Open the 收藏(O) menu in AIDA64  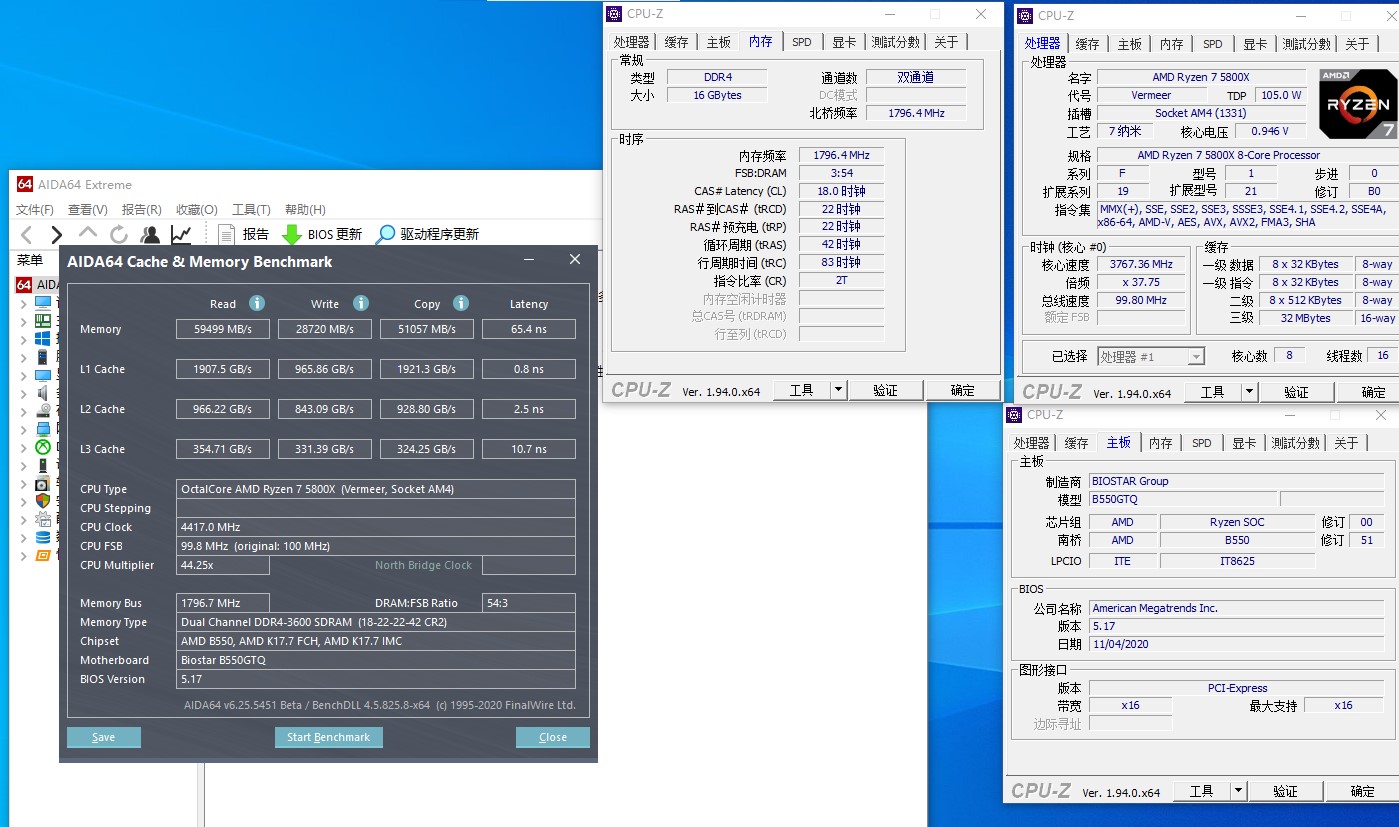pos(196,209)
